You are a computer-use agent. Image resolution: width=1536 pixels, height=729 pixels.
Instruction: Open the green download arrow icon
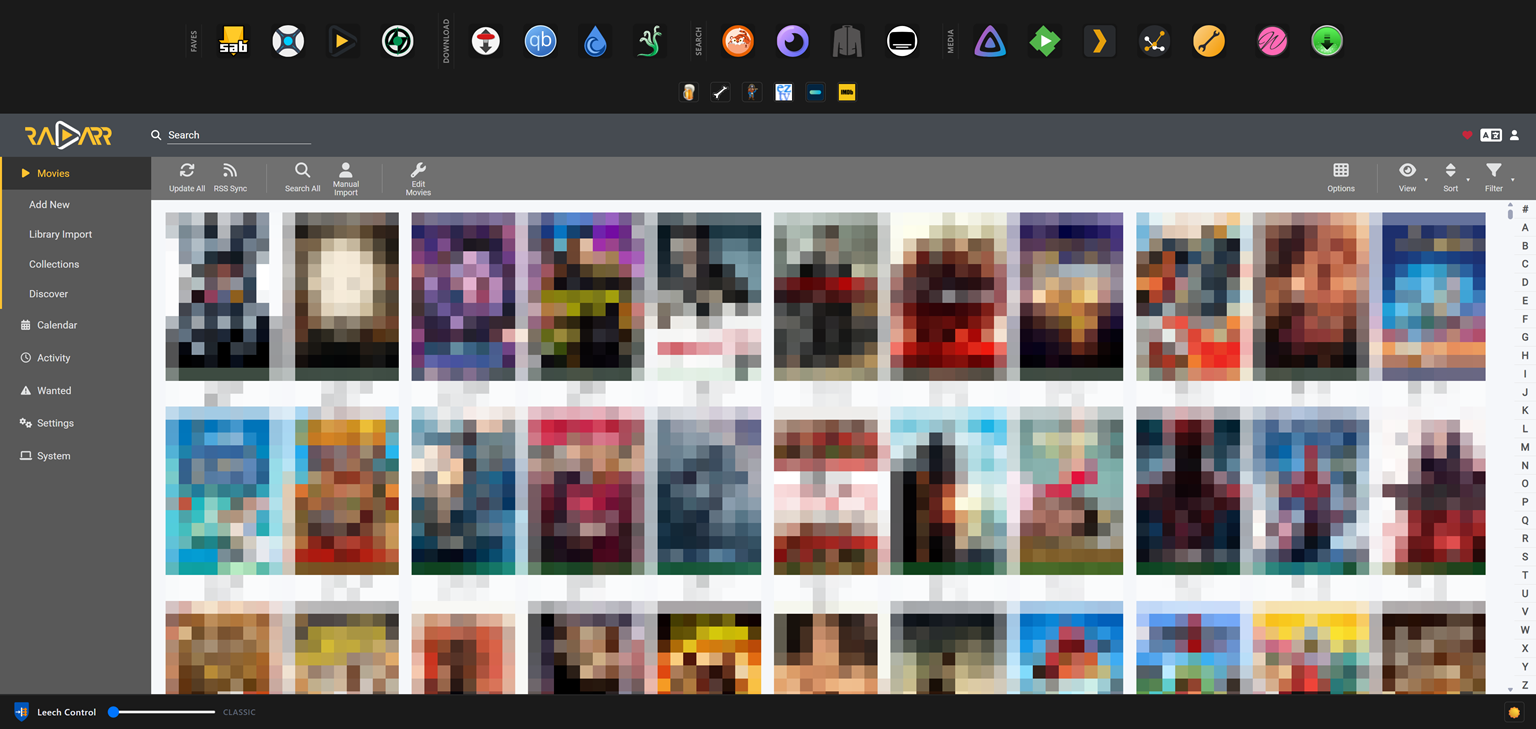1327,41
